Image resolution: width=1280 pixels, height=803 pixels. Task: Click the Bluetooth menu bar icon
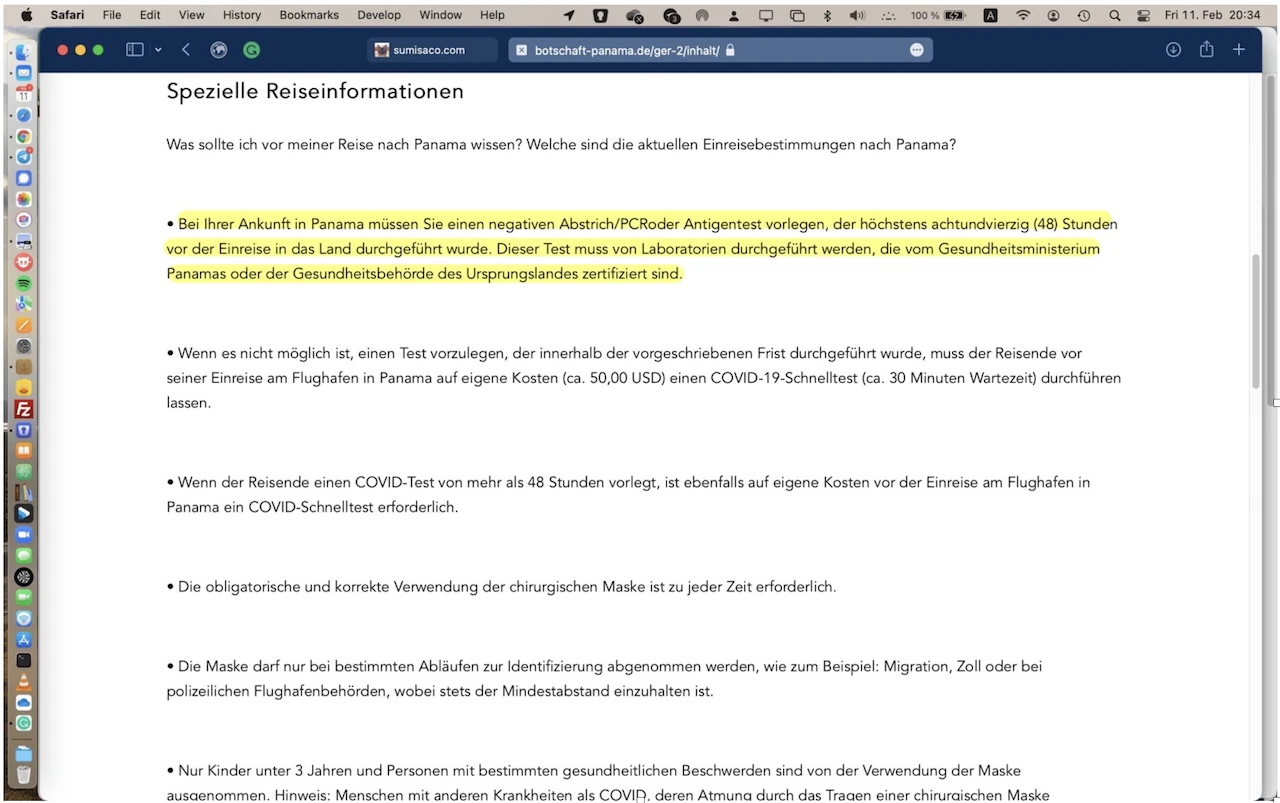pos(827,15)
